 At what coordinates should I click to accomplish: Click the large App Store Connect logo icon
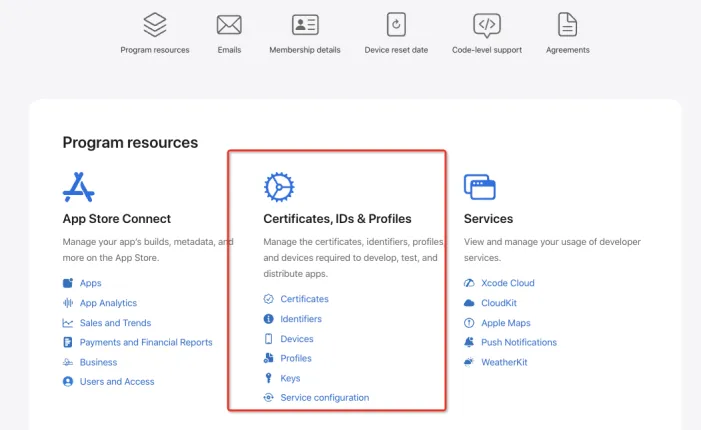tap(79, 187)
